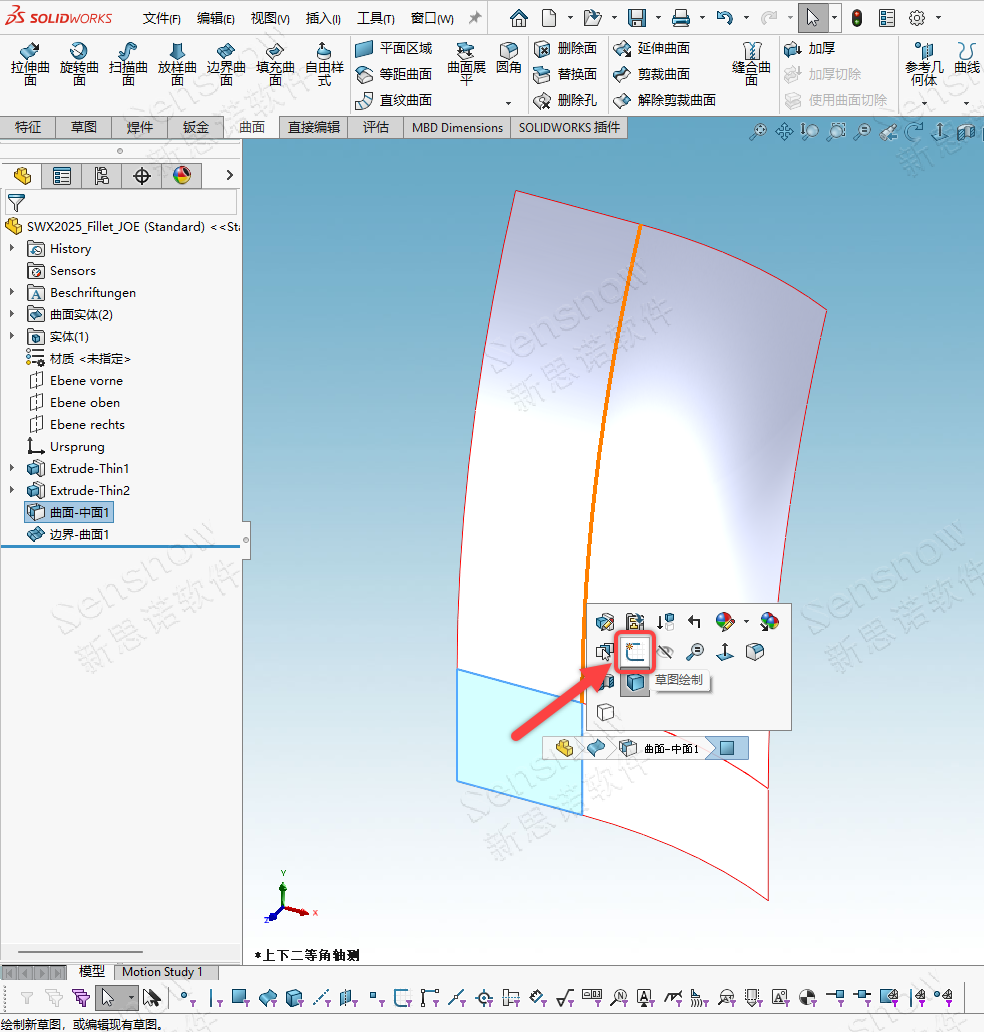Toggle the Hide eye icon in context toolbar

point(665,652)
